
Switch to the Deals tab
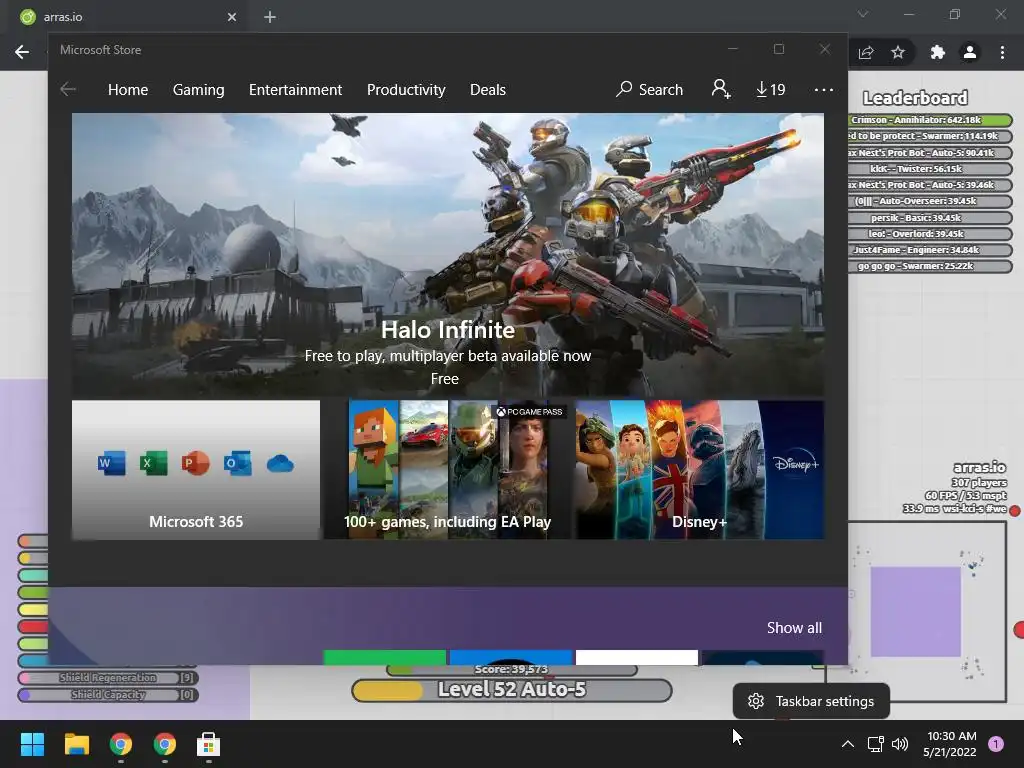488,89
